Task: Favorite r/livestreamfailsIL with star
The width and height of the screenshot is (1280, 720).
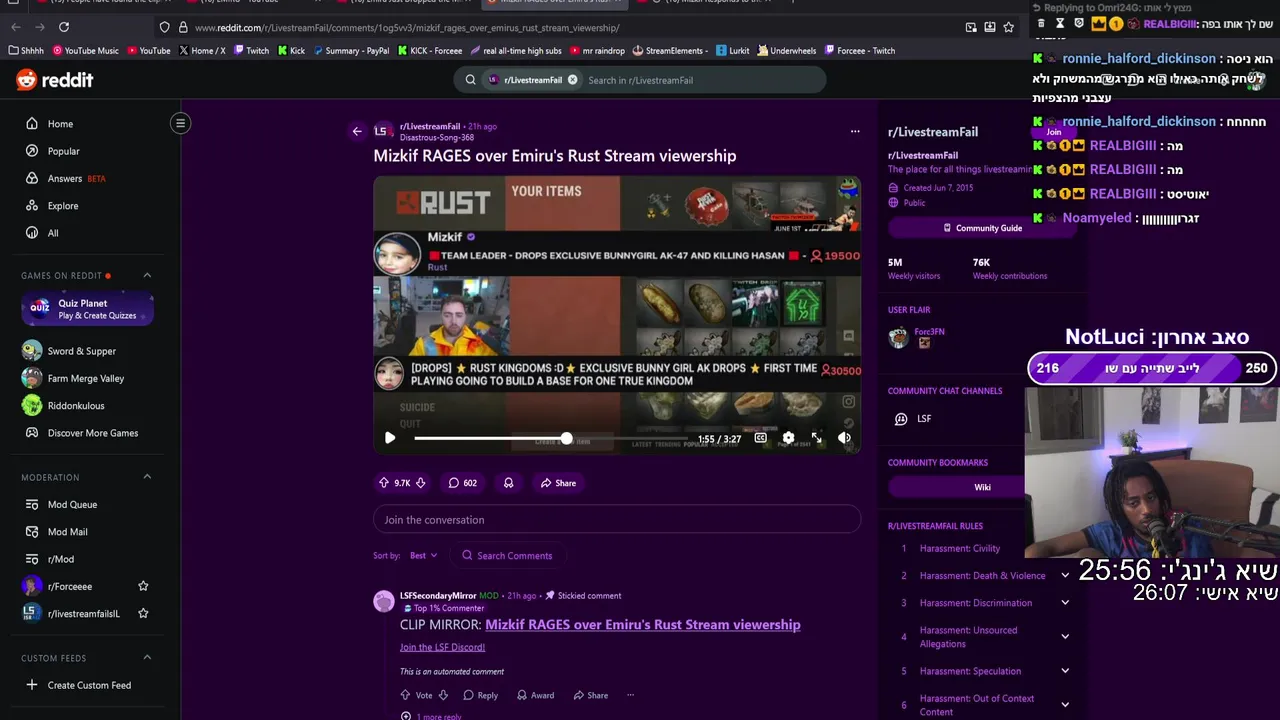Action: click(x=143, y=613)
